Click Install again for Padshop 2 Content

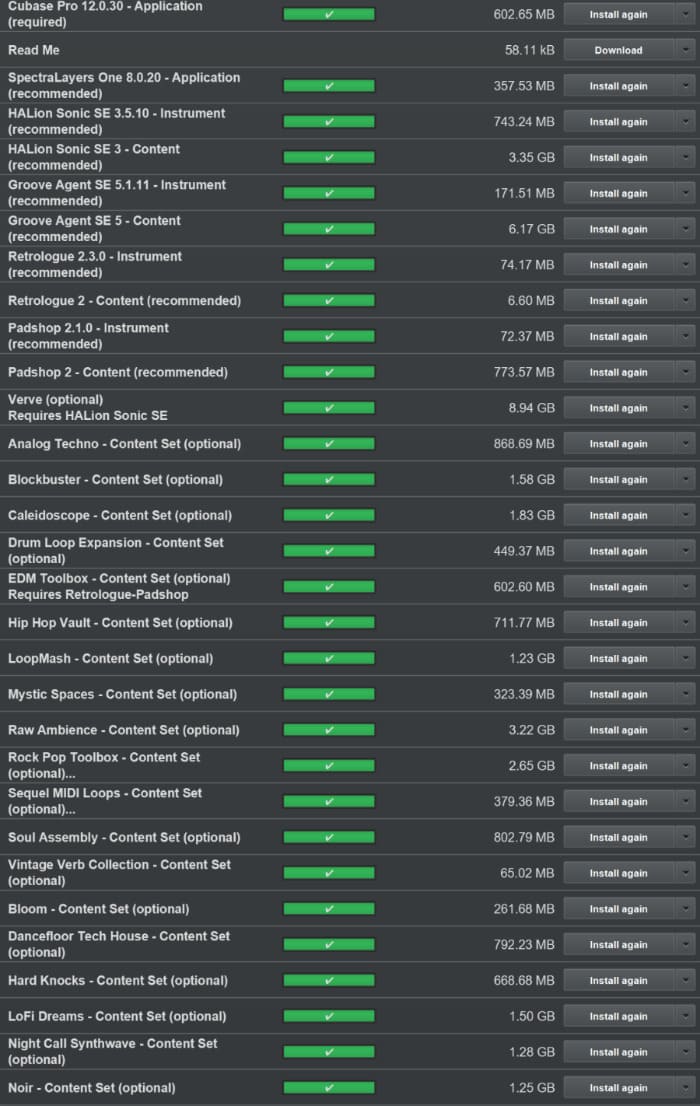[619, 372]
